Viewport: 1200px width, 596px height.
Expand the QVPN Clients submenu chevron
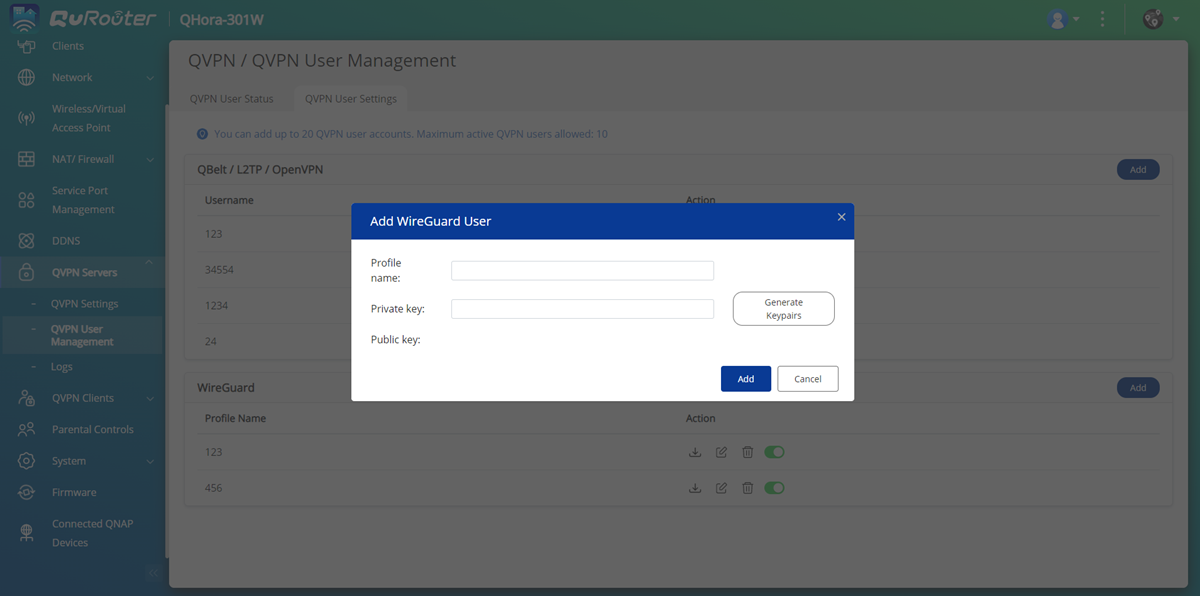tap(150, 398)
